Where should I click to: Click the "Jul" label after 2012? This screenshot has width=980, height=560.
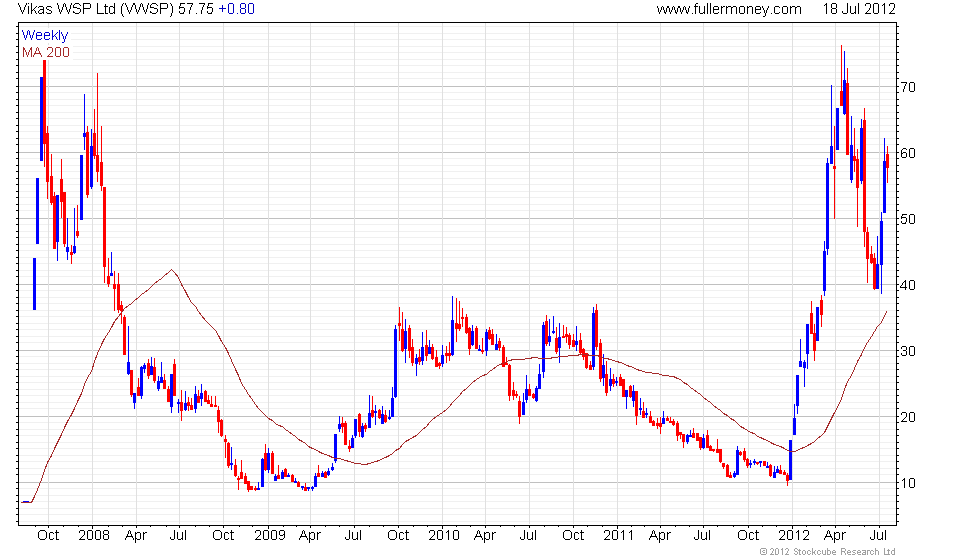point(879,536)
